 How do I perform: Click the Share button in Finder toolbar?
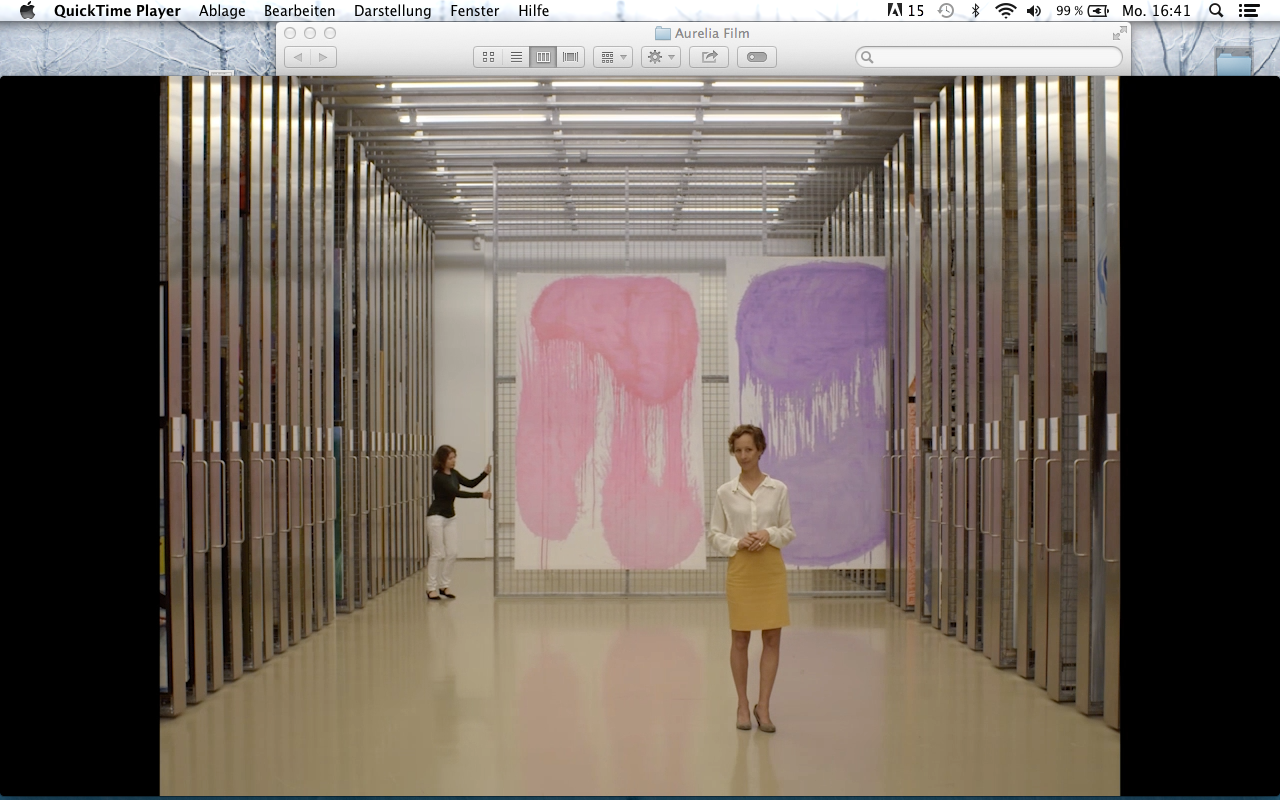coord(709,57)
